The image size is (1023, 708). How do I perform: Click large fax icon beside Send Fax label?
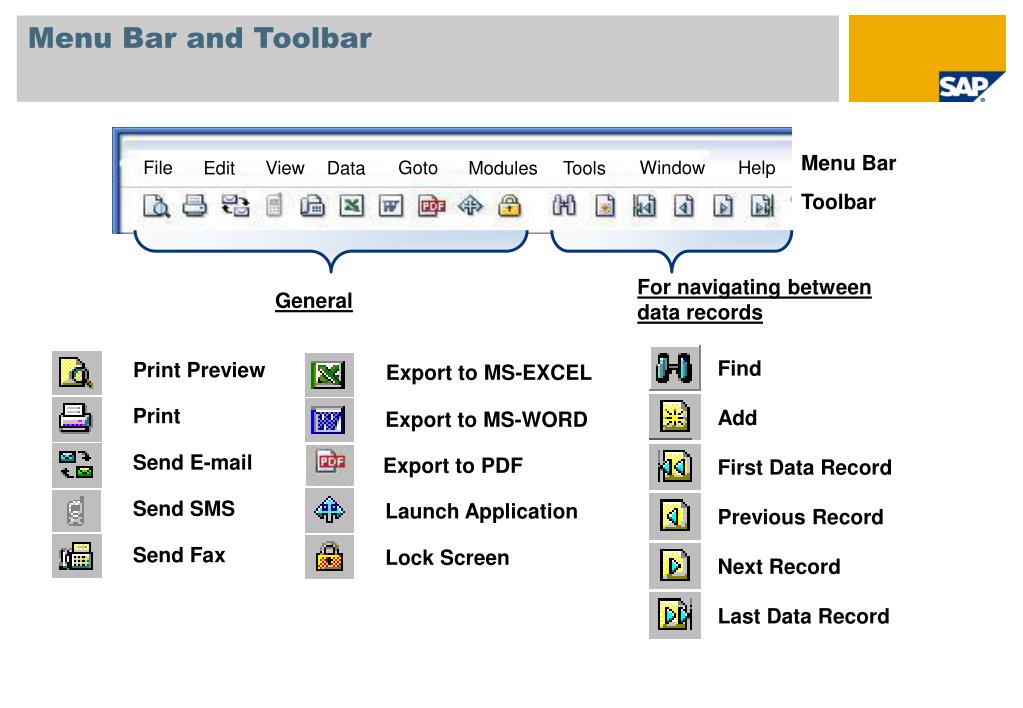click(x=76, y=556)
